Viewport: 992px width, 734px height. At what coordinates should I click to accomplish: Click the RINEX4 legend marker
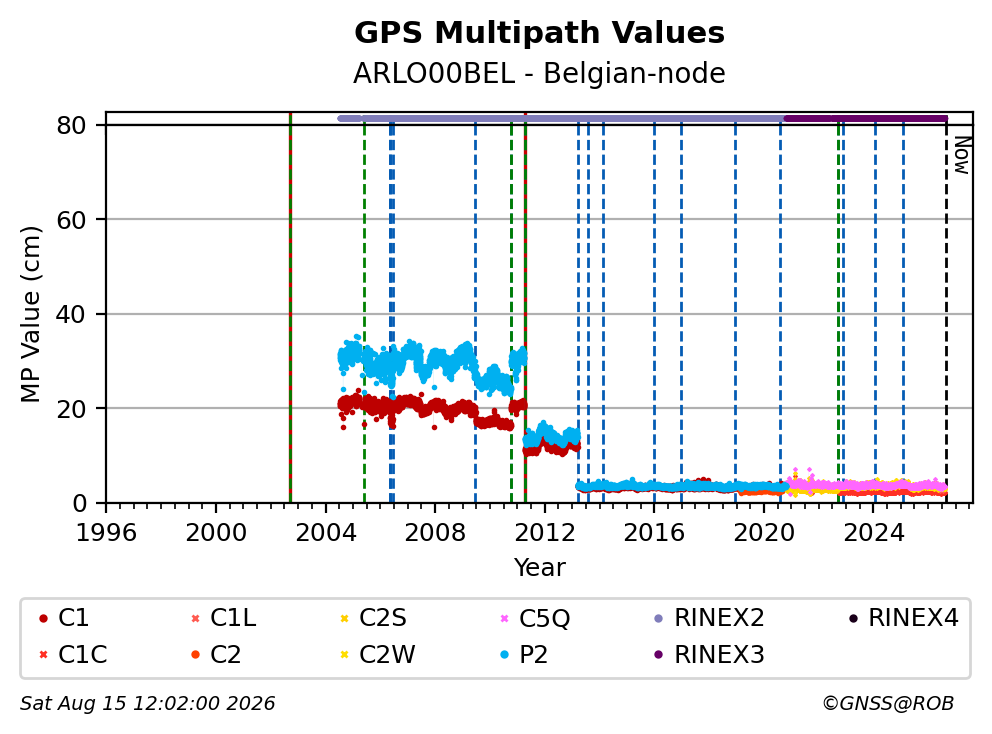click(853, 618)
